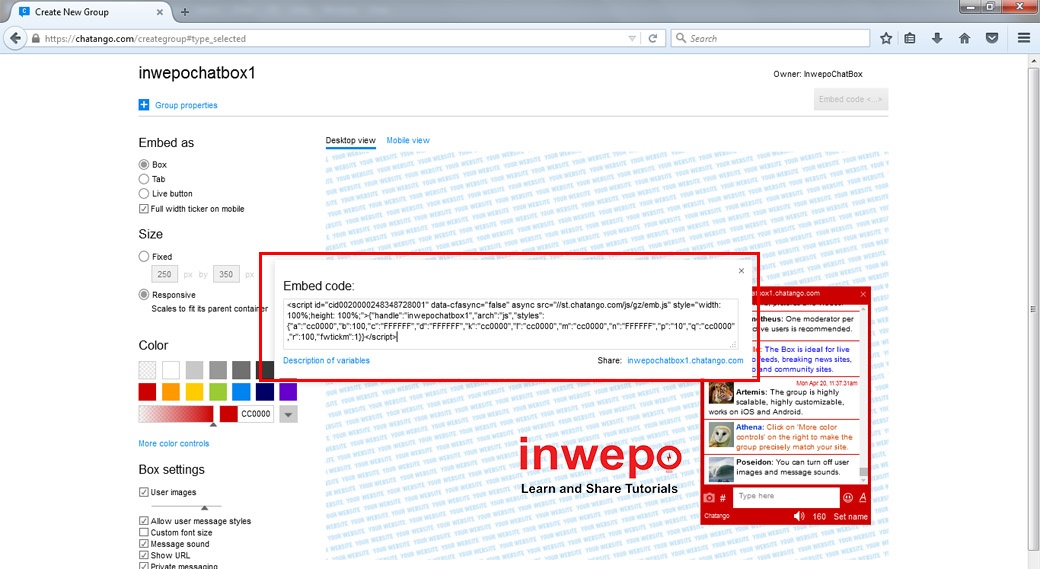Pick the light blue color swatch
Image resolution: width=1040 pixels, height=569 pixels.
click(241, 392)
